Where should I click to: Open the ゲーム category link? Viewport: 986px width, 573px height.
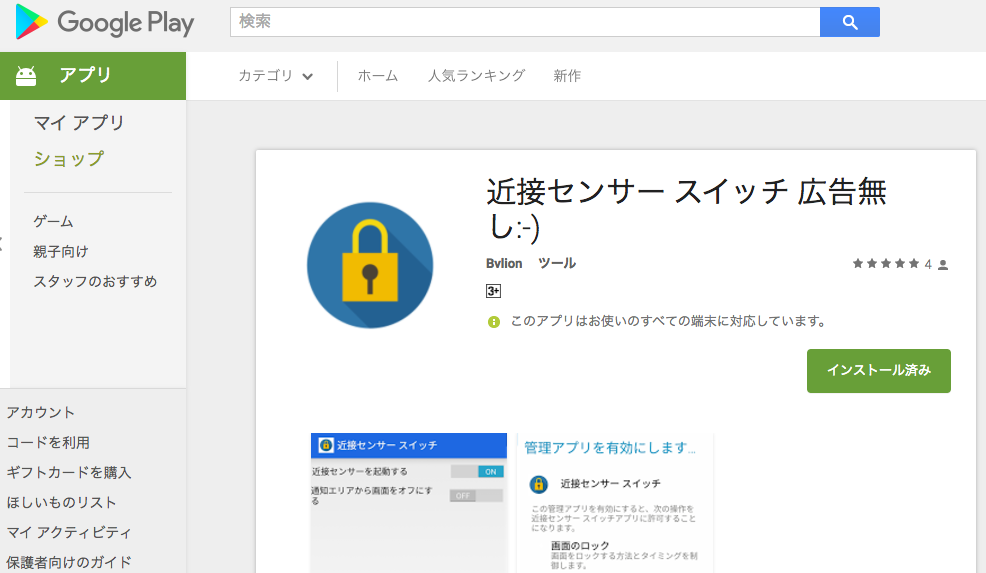[x=53, y=221]
